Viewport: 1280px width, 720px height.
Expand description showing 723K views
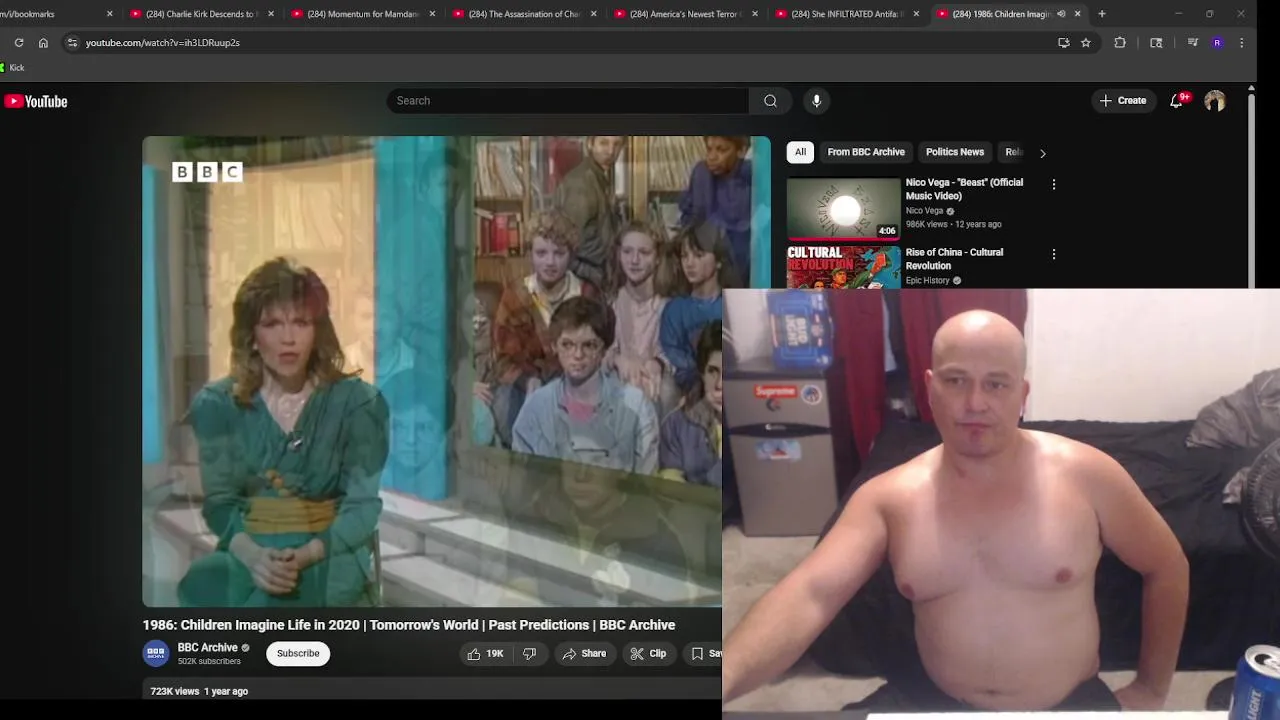pyautogui.click(x=199, y=691)
